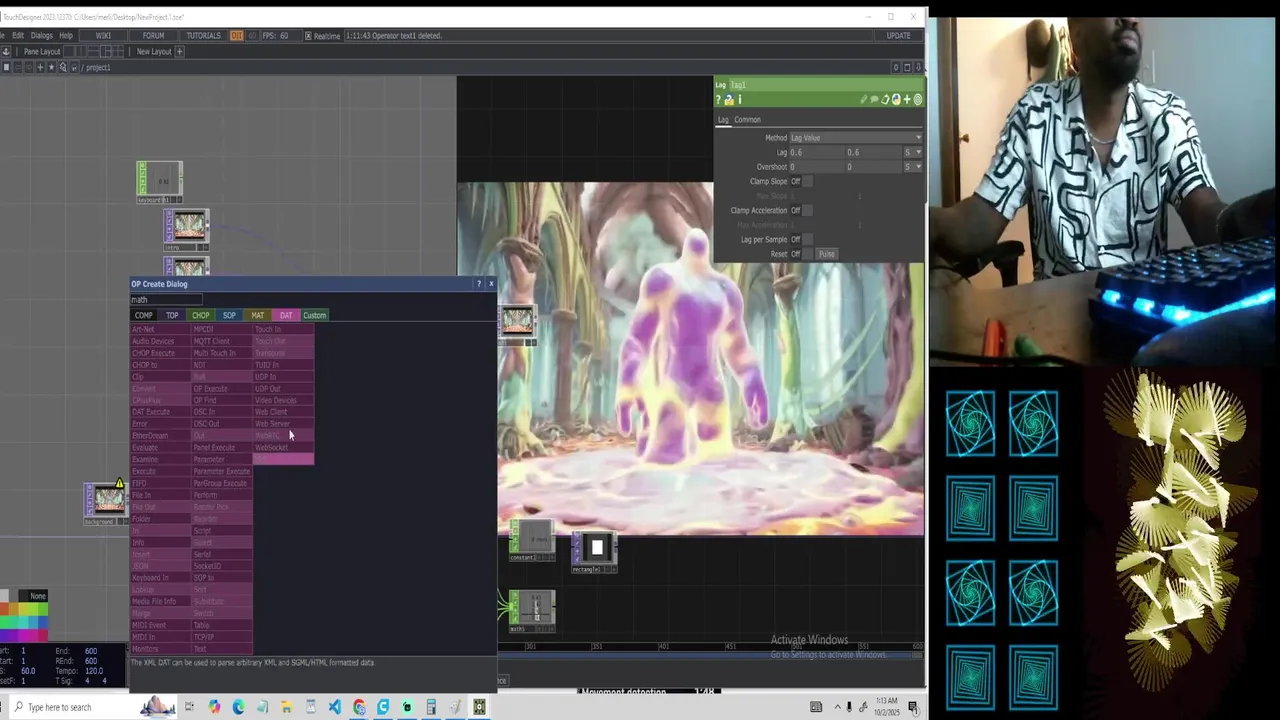Screen dimensions: 1280x720
Task: Click first Lag value field 0.6
Action: tap(818, 152)
